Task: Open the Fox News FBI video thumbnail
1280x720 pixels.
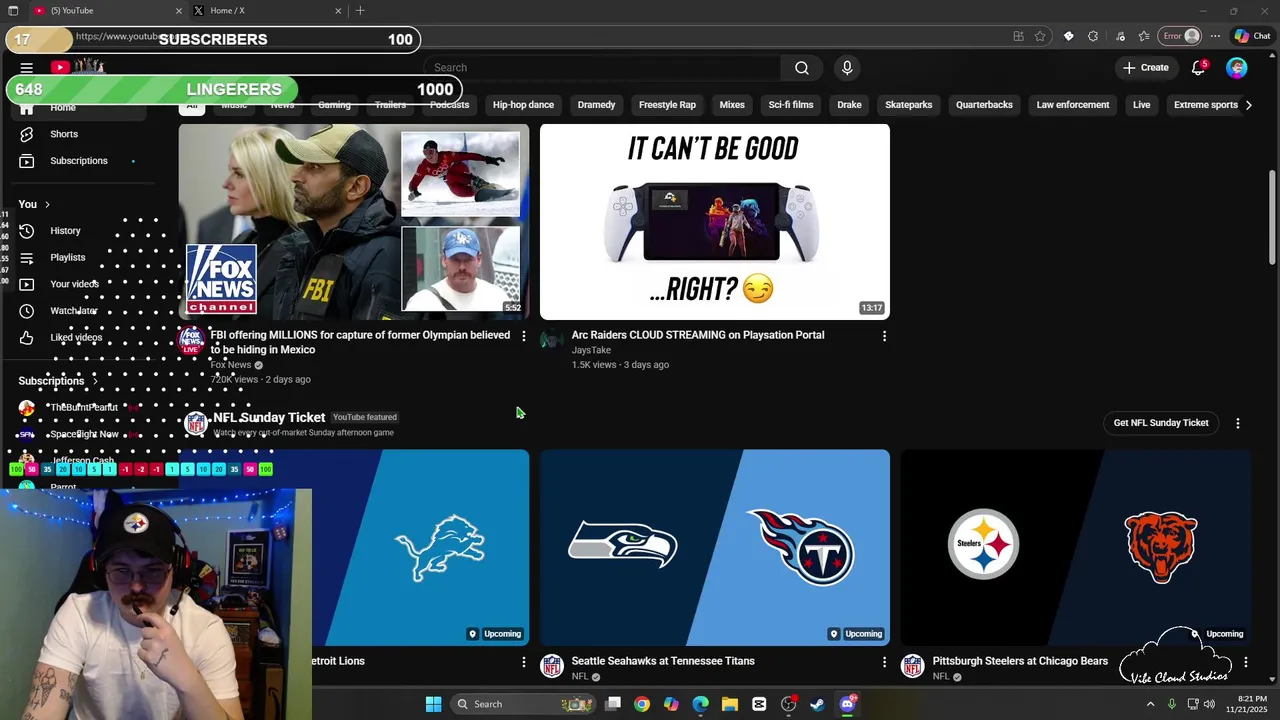Action: pyautogui.click(x=354, y=222)
